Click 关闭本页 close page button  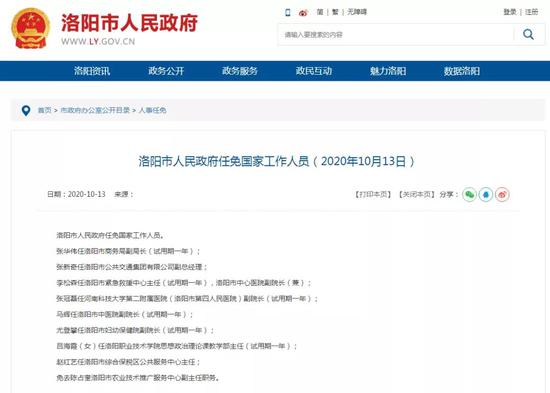click(416, 194)
